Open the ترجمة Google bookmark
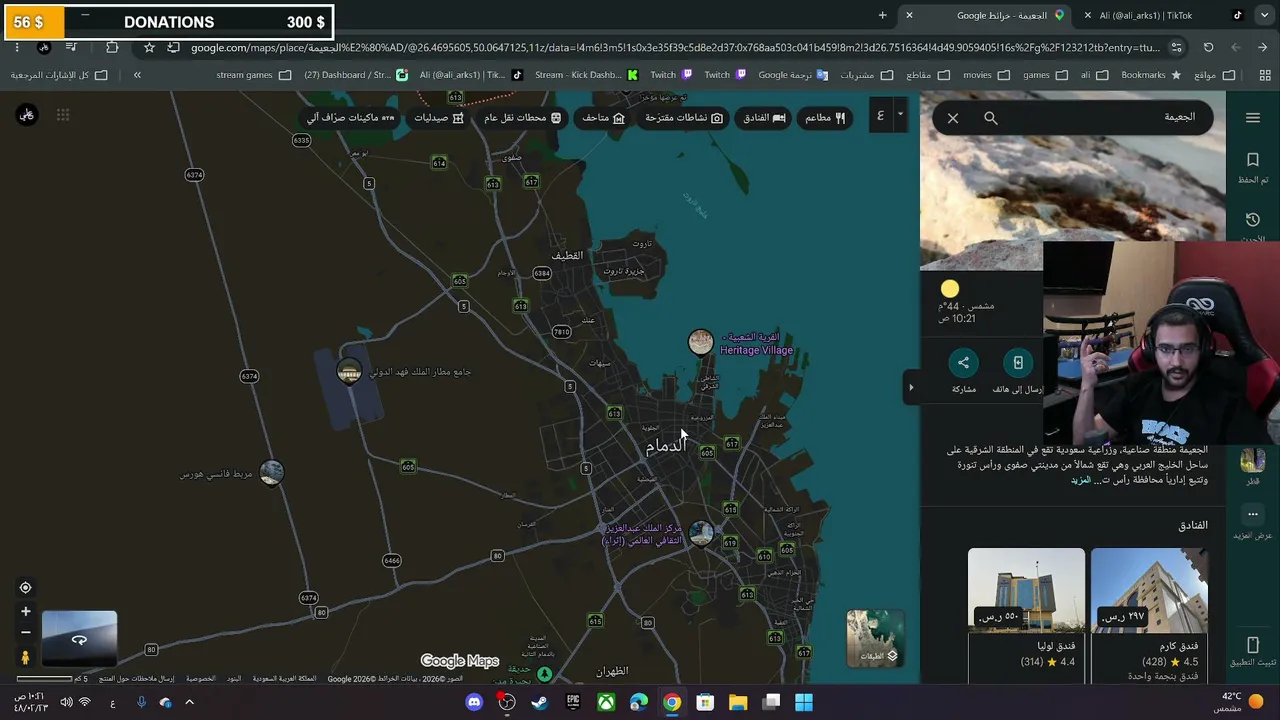Screen dimensions: 1280x720 [793, 75]
